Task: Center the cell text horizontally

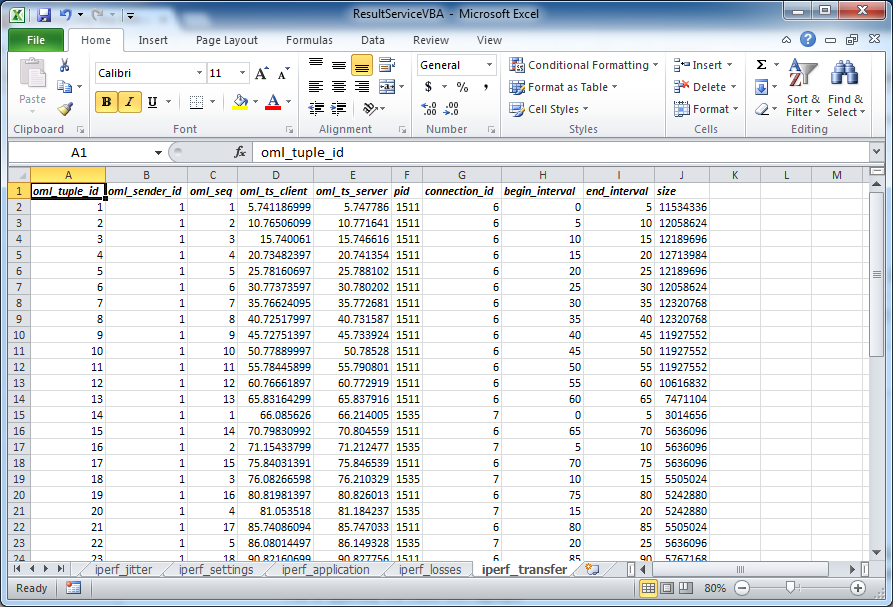Action: tap(339, 87)
